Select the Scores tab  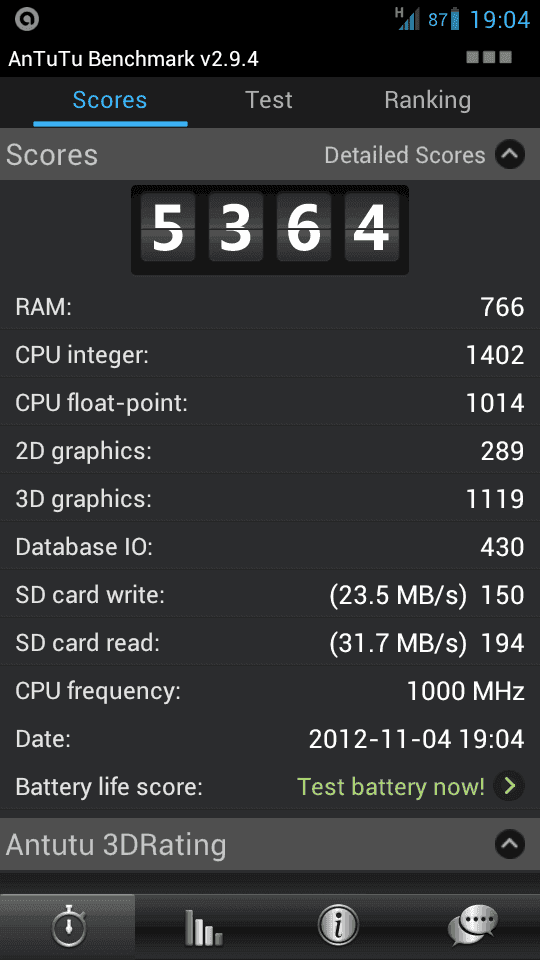tap(110, 100)
